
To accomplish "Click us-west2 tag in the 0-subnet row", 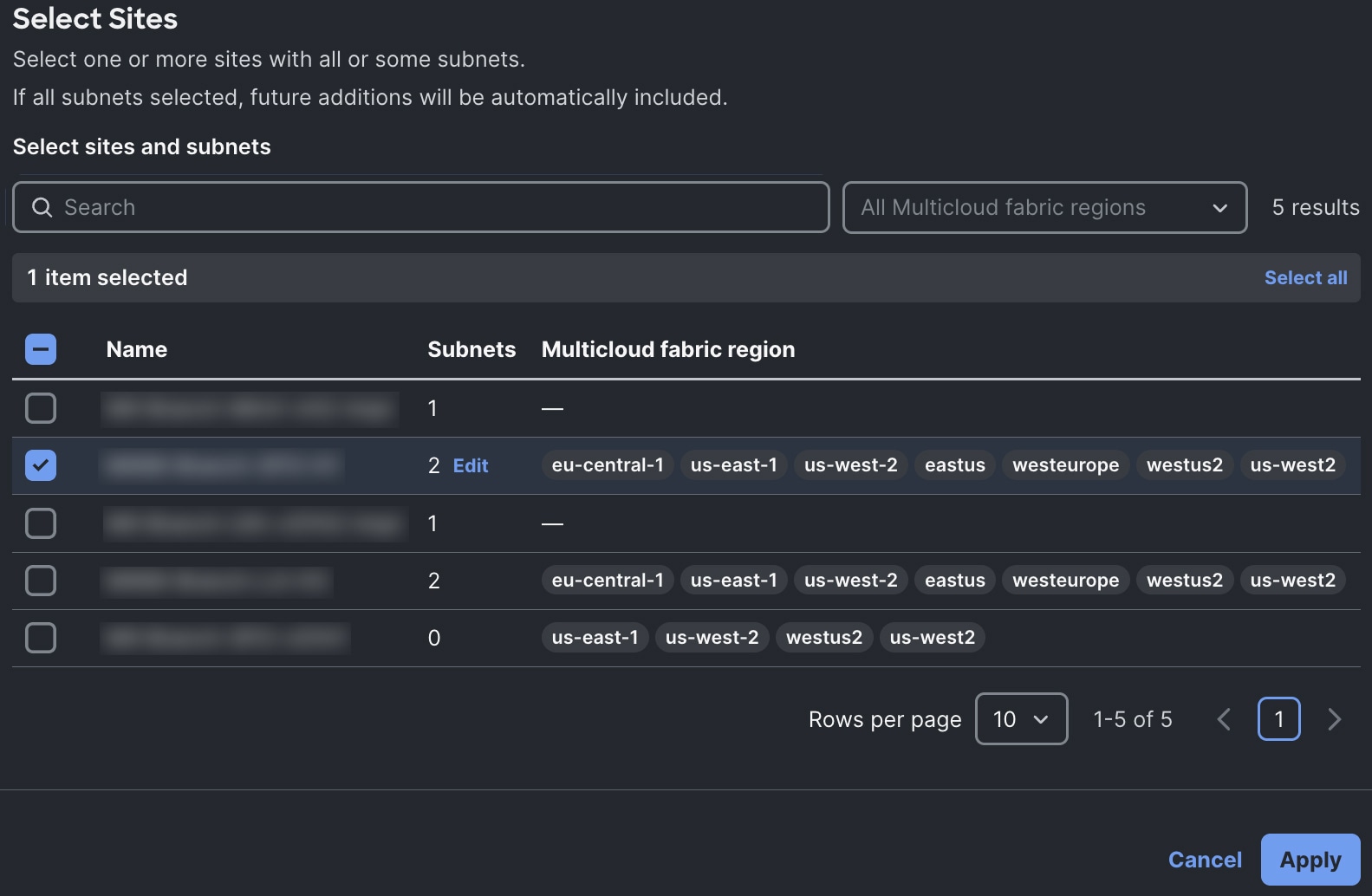I will pyautogui.click(x=933, y=638).
